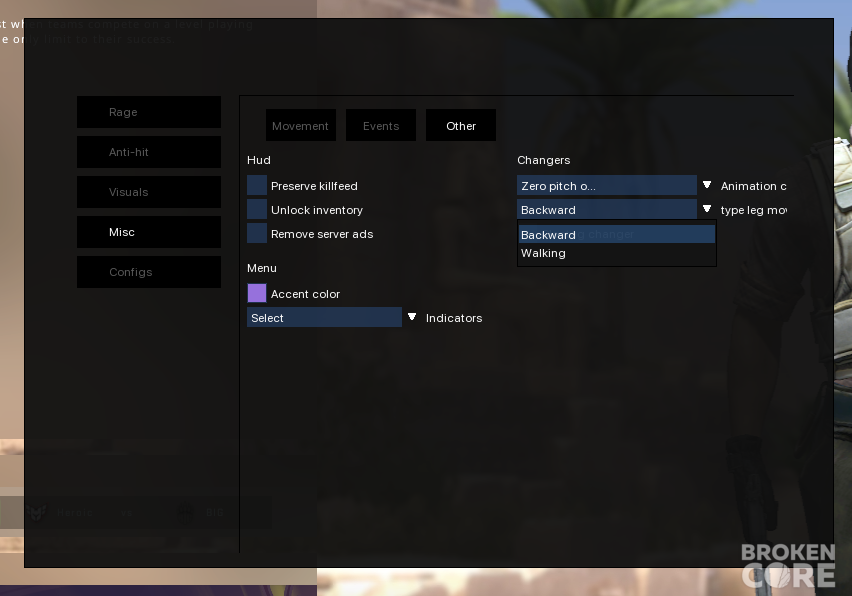The height and width of the screenshot is (596, 852).
Task: Click the Changers section heading
Action: pyautogui.click(x=543, y=160)
